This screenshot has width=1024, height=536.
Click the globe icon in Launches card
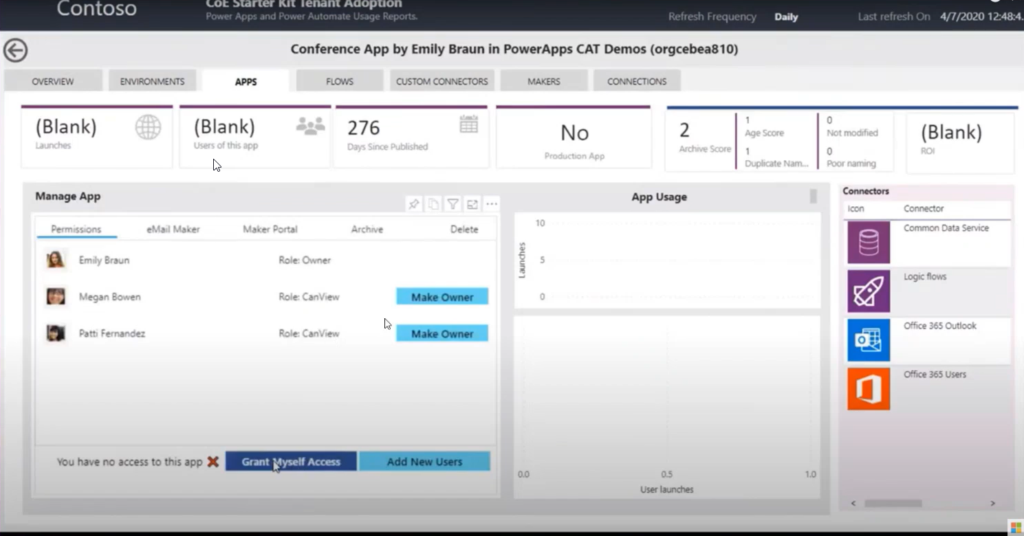click(x=148, y=127)
